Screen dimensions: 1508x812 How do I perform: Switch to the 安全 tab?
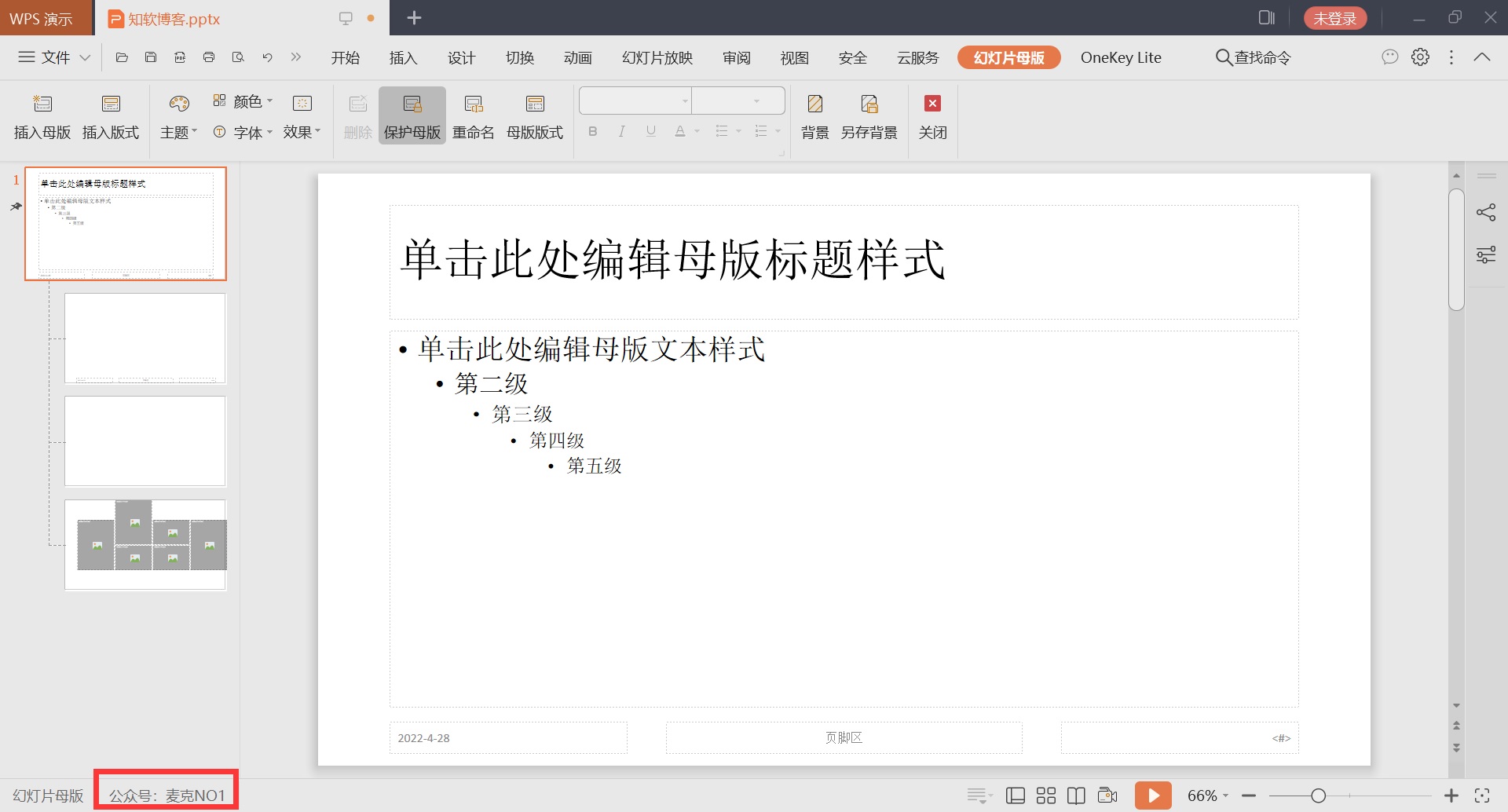click(x=853, y=57)
